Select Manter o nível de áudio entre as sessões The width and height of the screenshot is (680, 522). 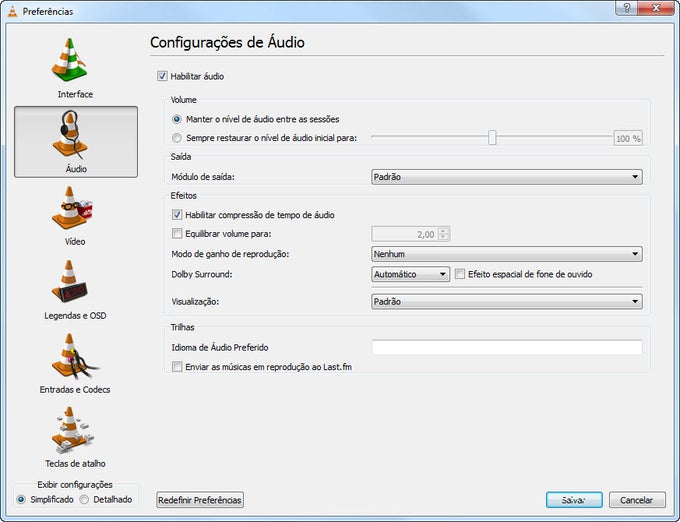pos(177,119)
